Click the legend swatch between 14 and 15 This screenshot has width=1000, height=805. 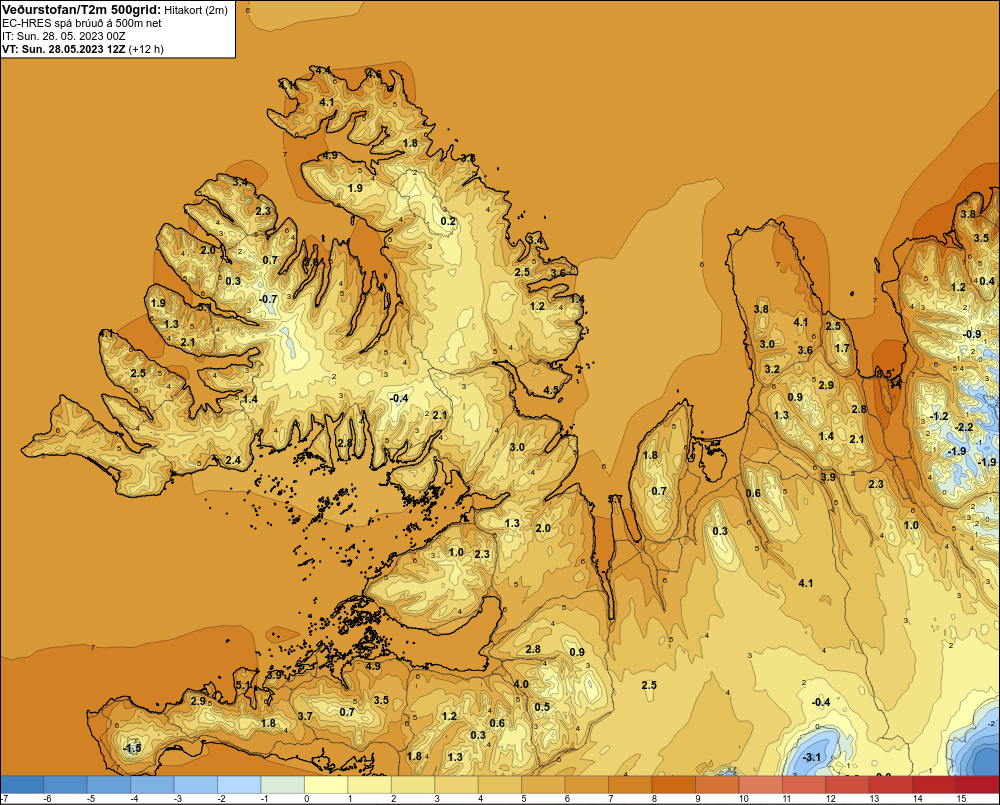(934, 785)
